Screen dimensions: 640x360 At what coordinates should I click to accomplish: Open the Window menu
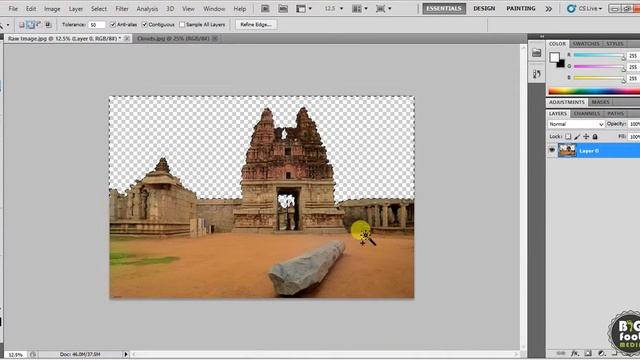pyautogui.click(x=214, y=9)
